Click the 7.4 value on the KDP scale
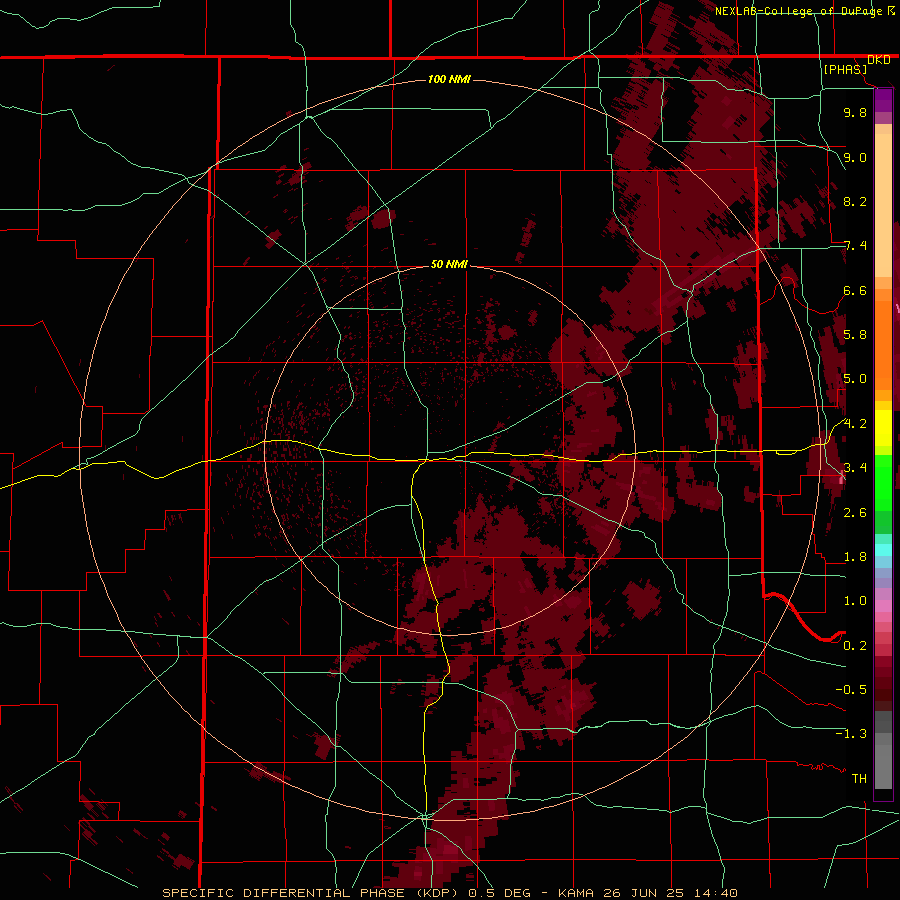Screen dimensions: 900x900 855,246
